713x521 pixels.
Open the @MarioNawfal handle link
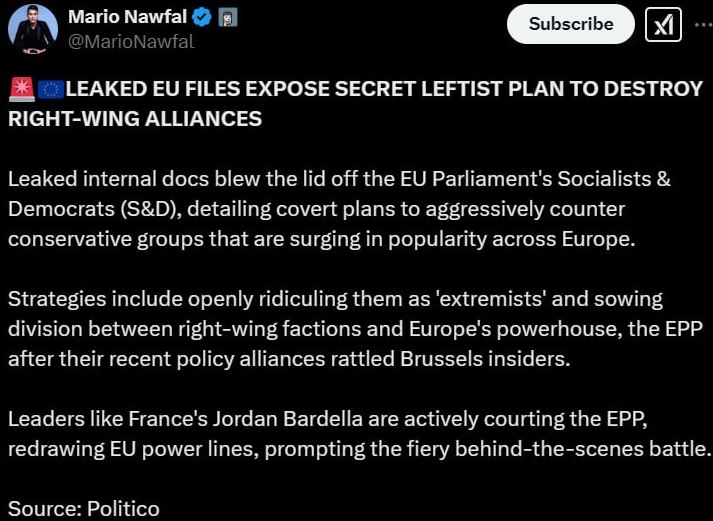point(130,42)
